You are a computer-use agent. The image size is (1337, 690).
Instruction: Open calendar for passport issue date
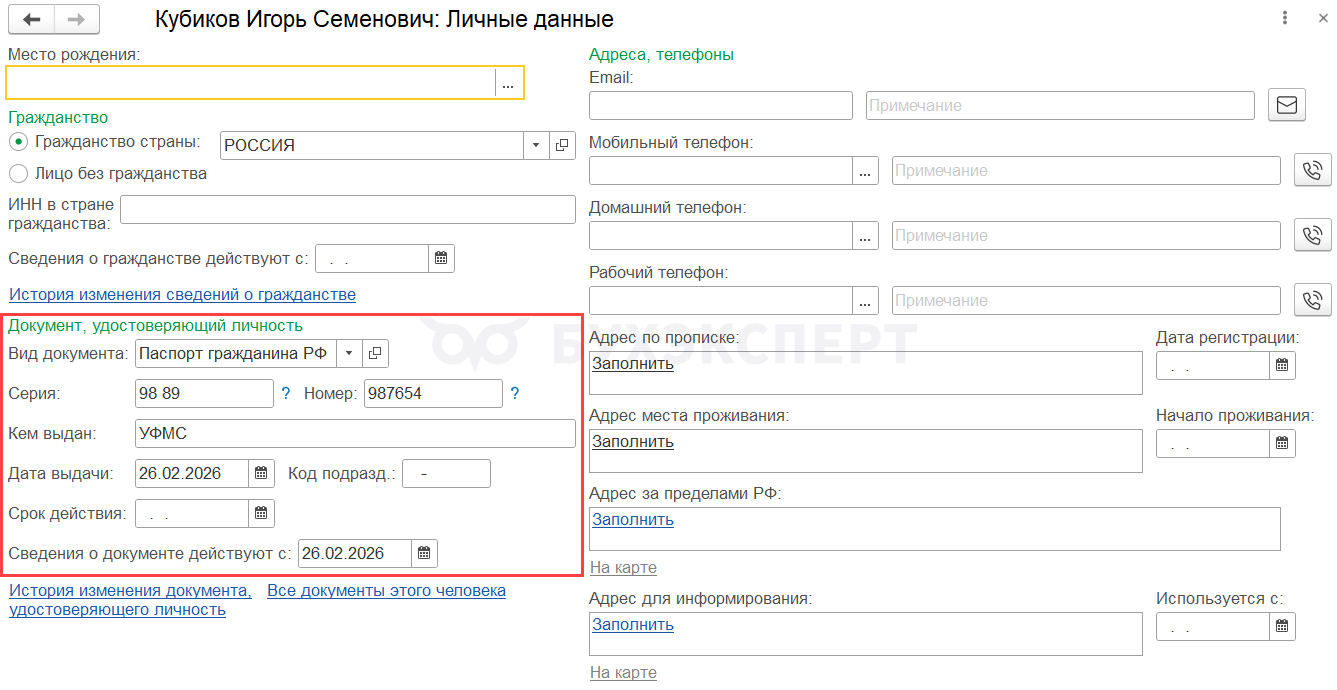tap(261, 473)
